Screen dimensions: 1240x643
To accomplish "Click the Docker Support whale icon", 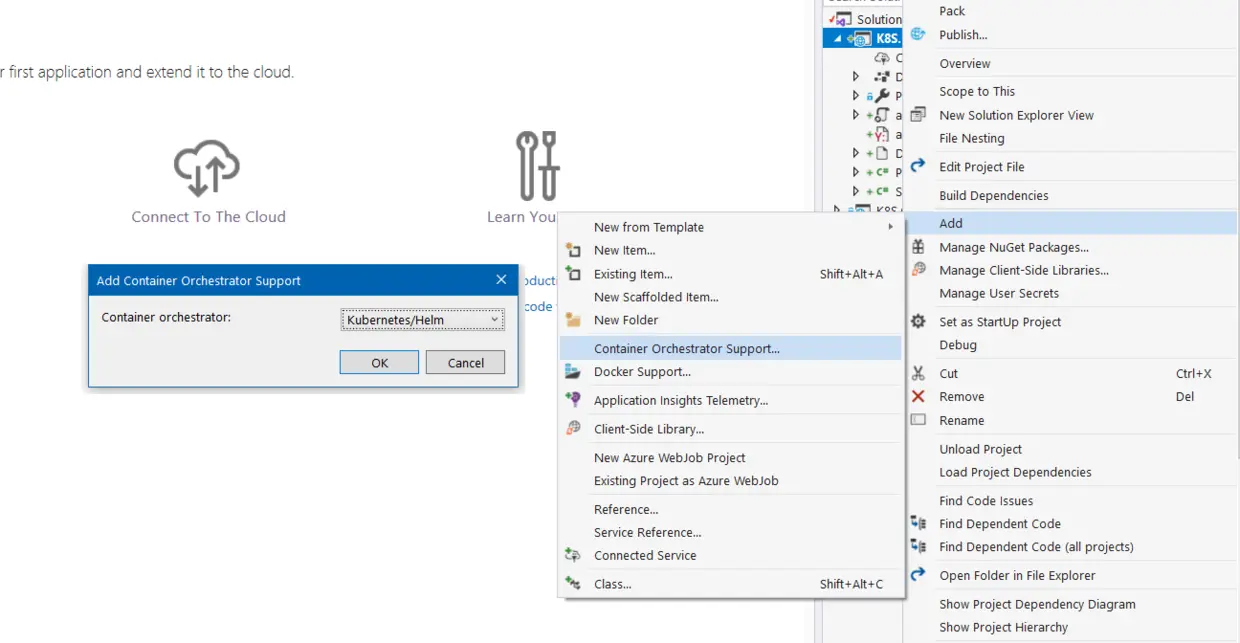I will pyautogui.click(x=573, y=371).
